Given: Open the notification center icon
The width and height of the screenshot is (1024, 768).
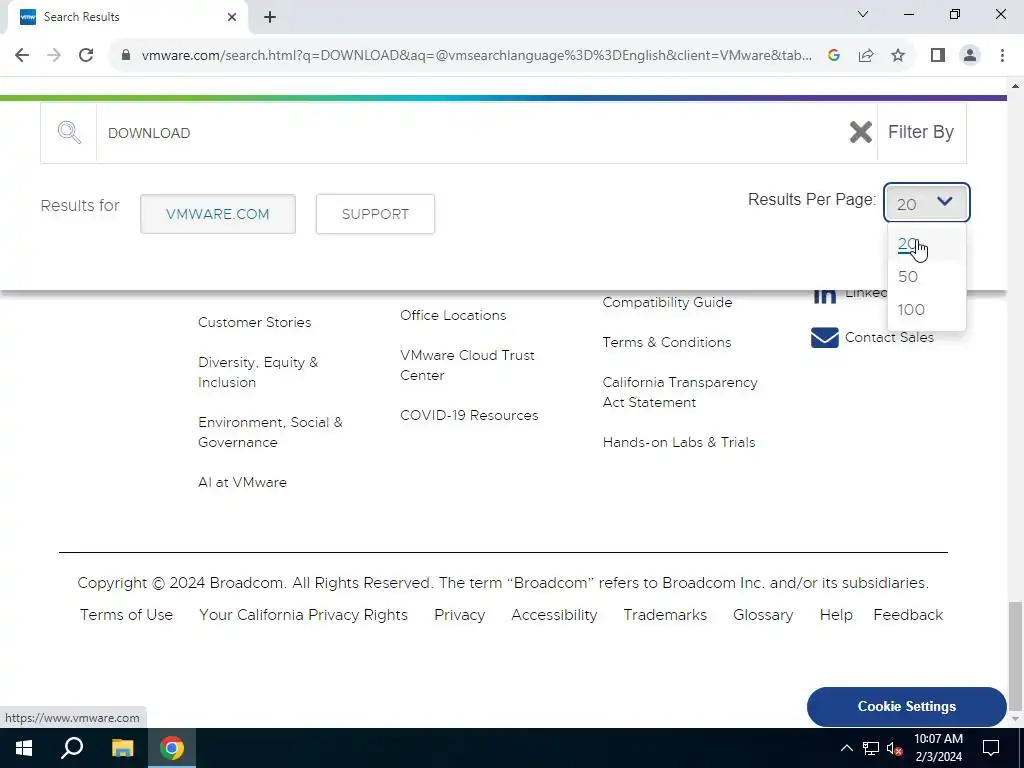Looking at the screenshot, I should pos(991,748).
